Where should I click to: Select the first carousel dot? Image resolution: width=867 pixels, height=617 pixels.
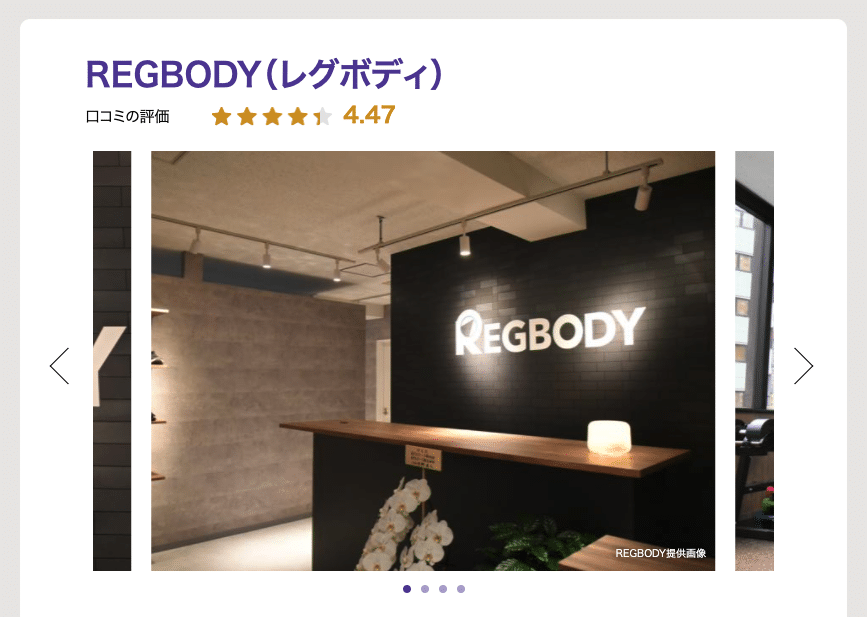[407, 589]
